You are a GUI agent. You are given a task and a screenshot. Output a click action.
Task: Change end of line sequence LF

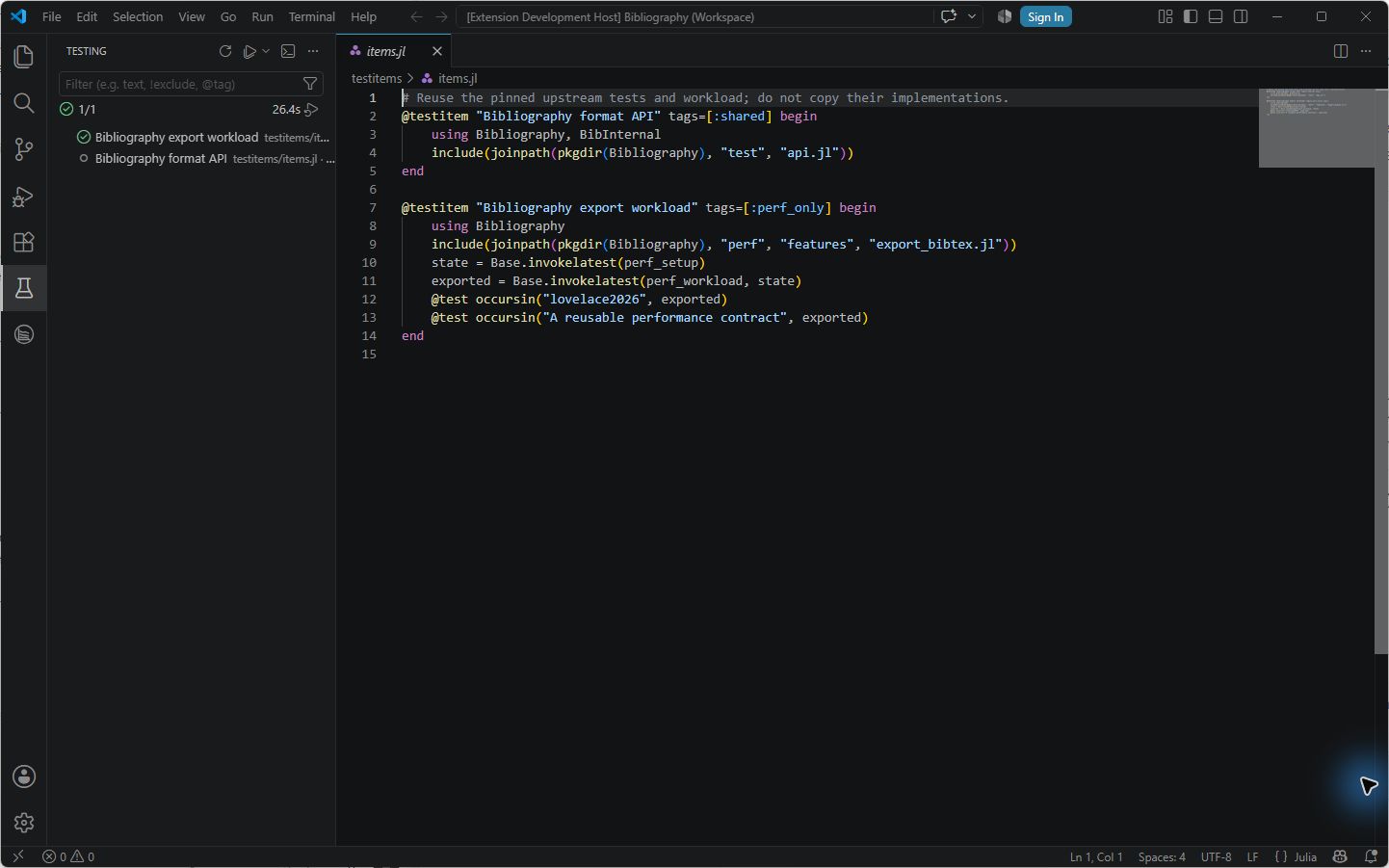click(x=1252, y=856)
